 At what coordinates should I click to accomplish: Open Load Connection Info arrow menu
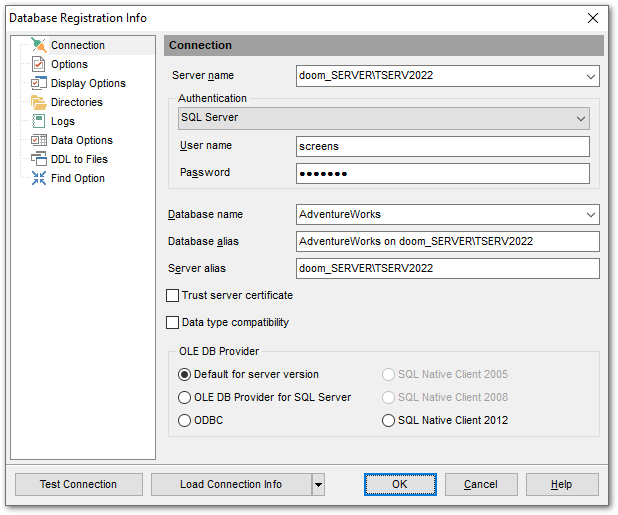click(x=318, y=485)
